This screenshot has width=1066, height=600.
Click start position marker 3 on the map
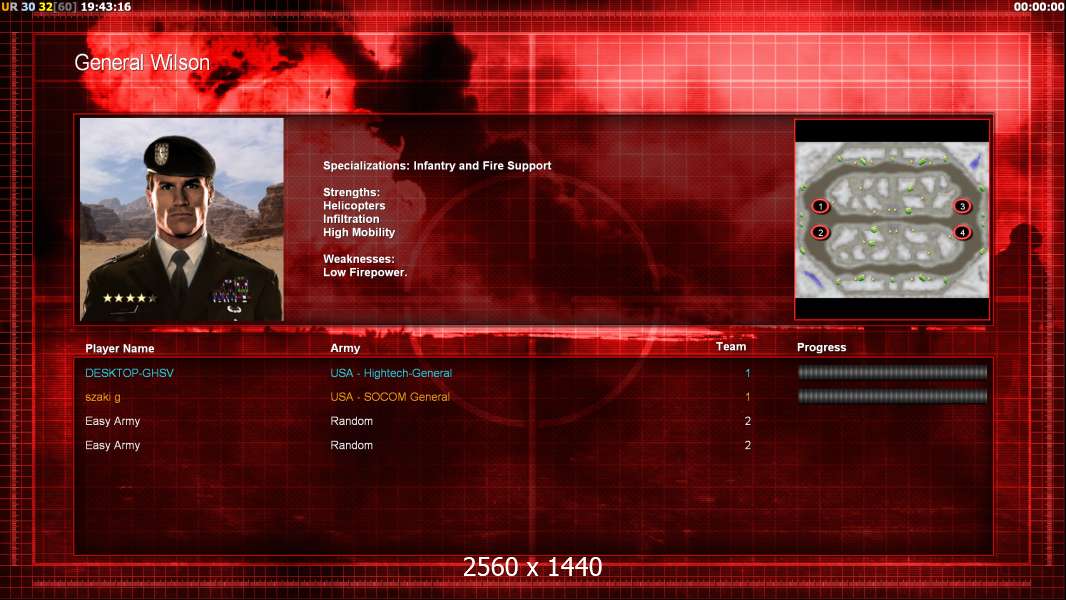click(962, 206)
